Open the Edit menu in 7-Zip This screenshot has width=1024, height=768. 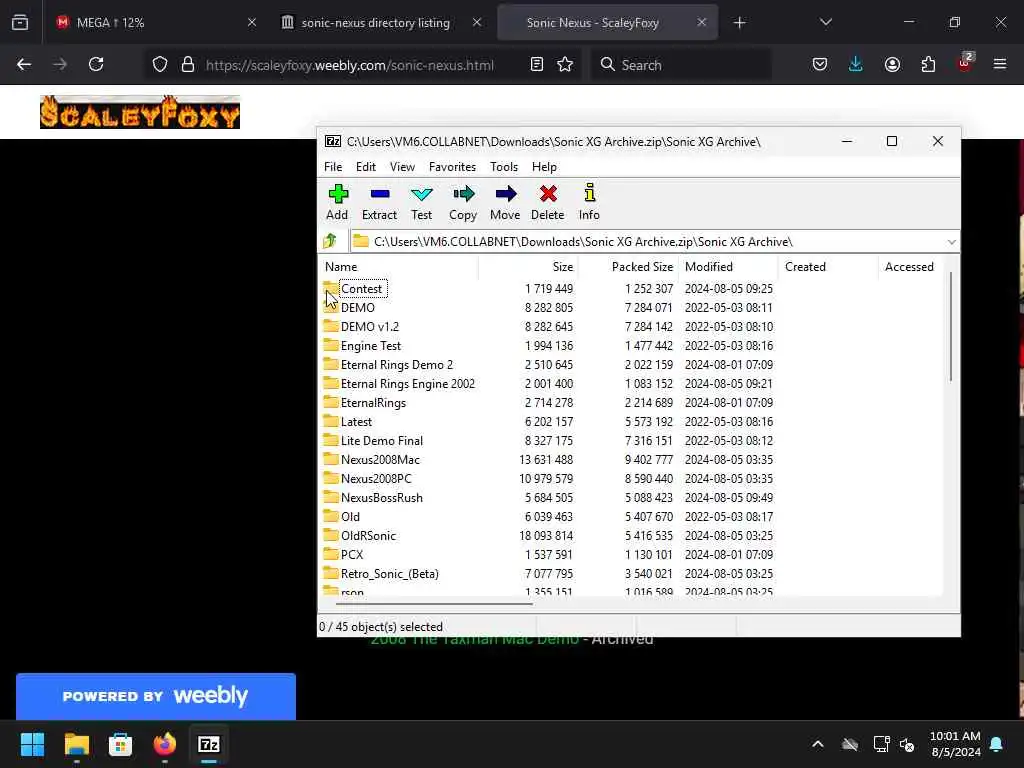pyautogui.click(x=366, y=167)
